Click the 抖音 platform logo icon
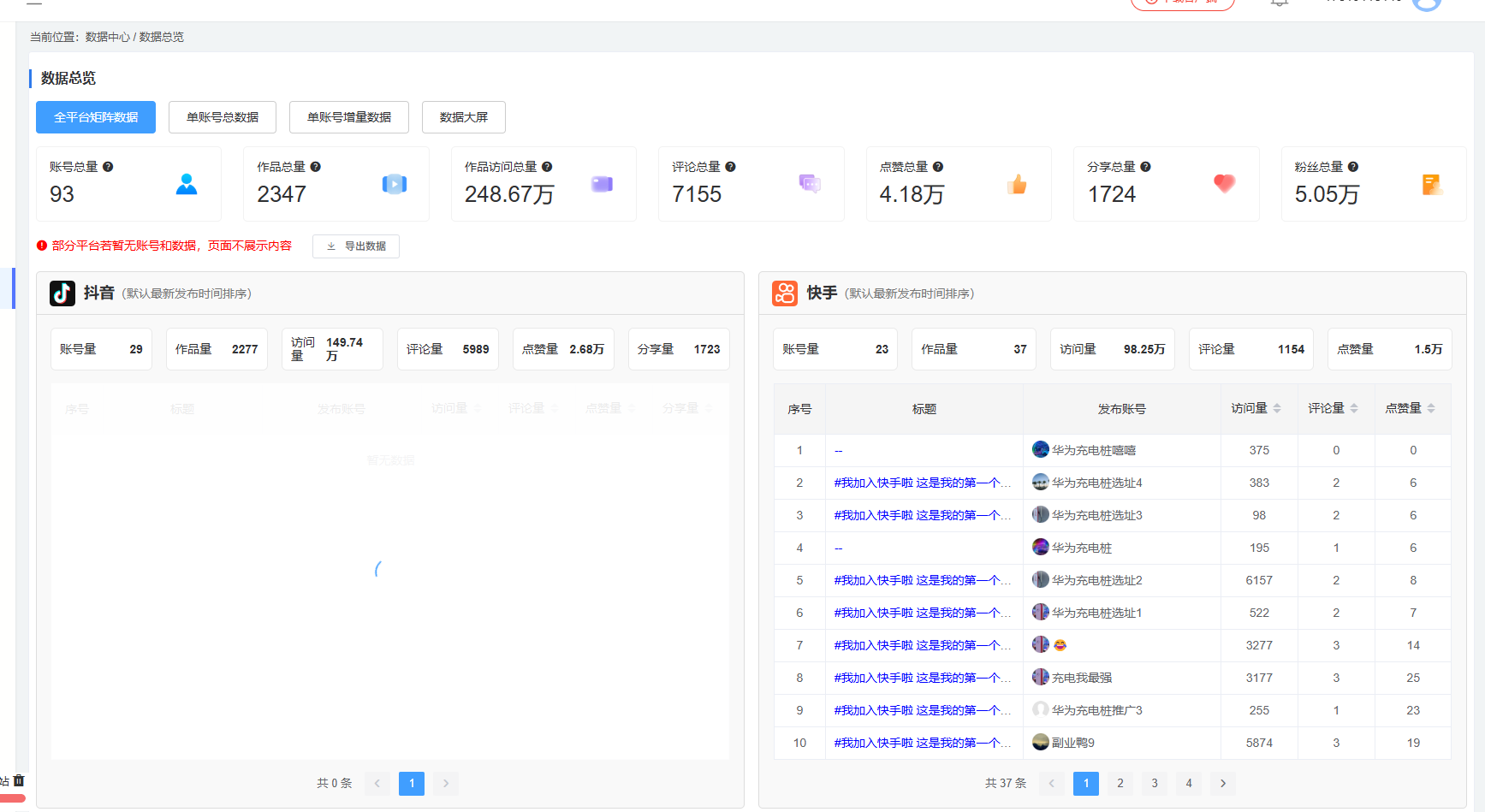The height and width of the screenshot is (812, 1485). pyautogui.click(x=62, y=293)
